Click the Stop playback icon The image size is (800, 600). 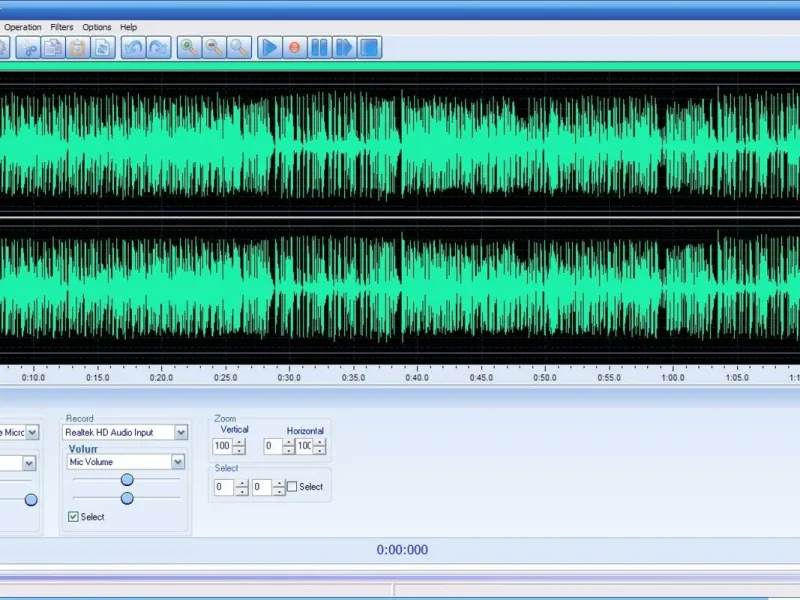tap(369, 47)
